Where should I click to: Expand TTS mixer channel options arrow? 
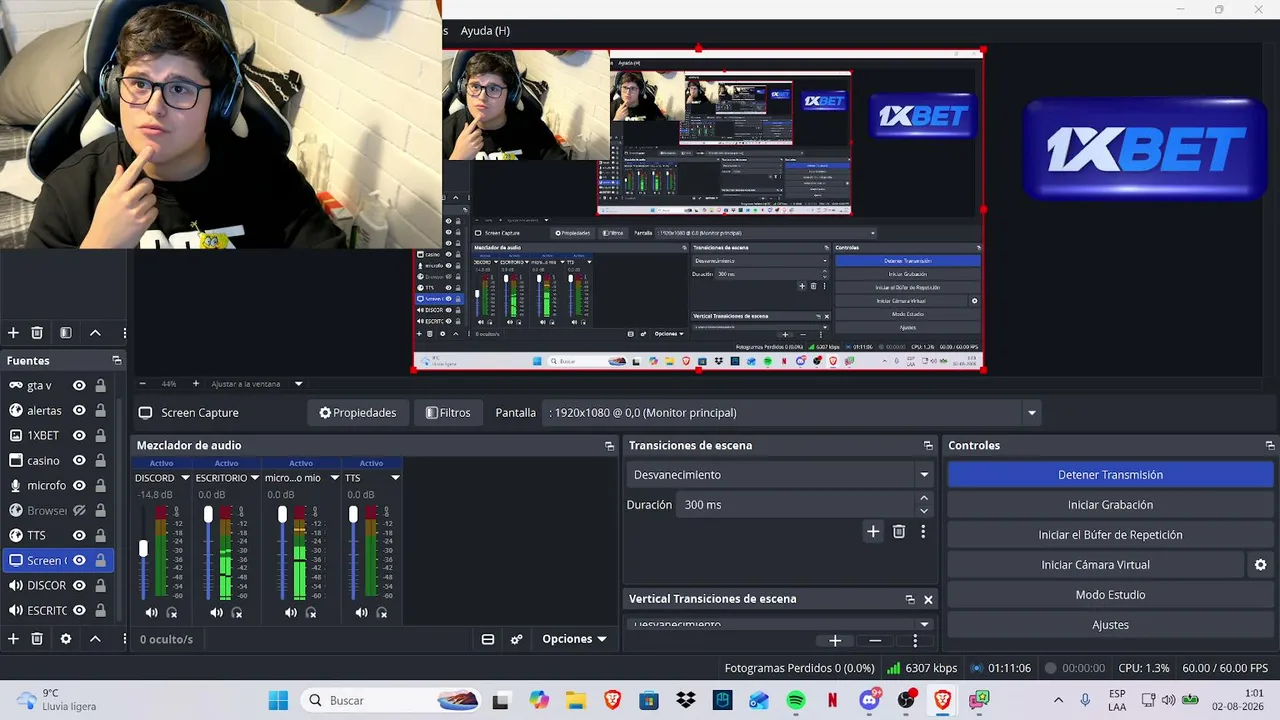pos(395,478)
